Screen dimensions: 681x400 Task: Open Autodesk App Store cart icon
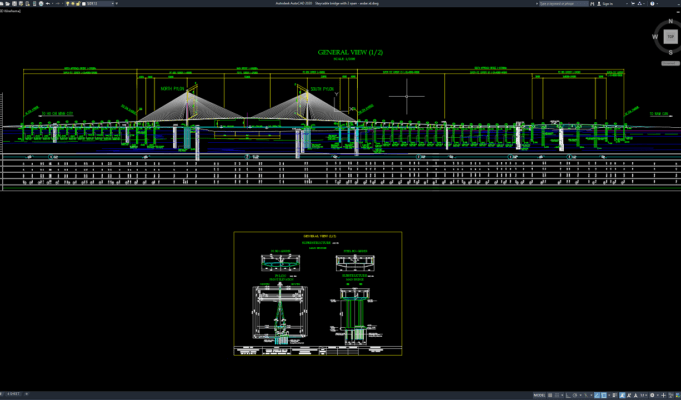[633, 3]
